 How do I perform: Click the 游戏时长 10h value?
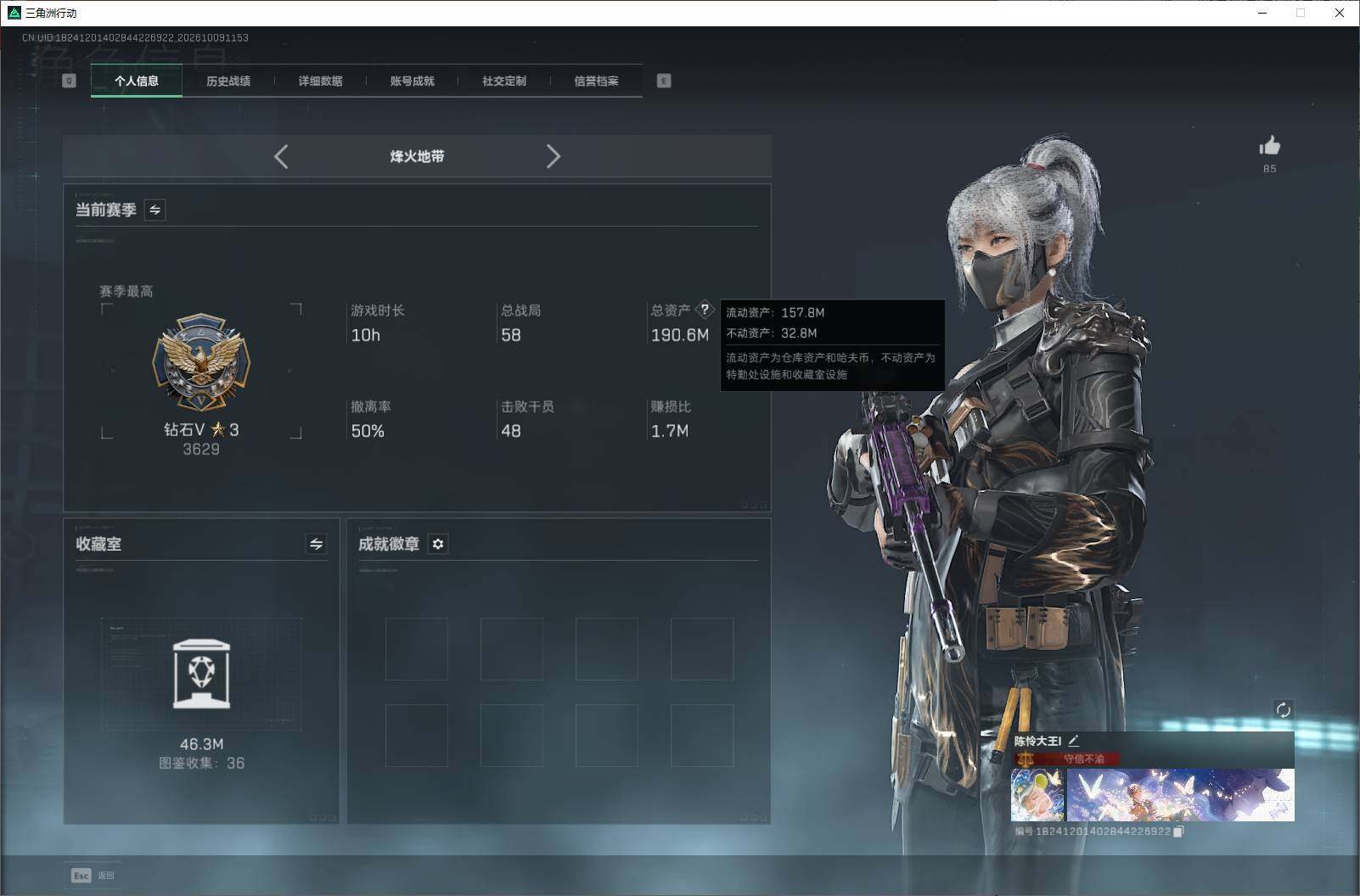[x=366, y=335]
